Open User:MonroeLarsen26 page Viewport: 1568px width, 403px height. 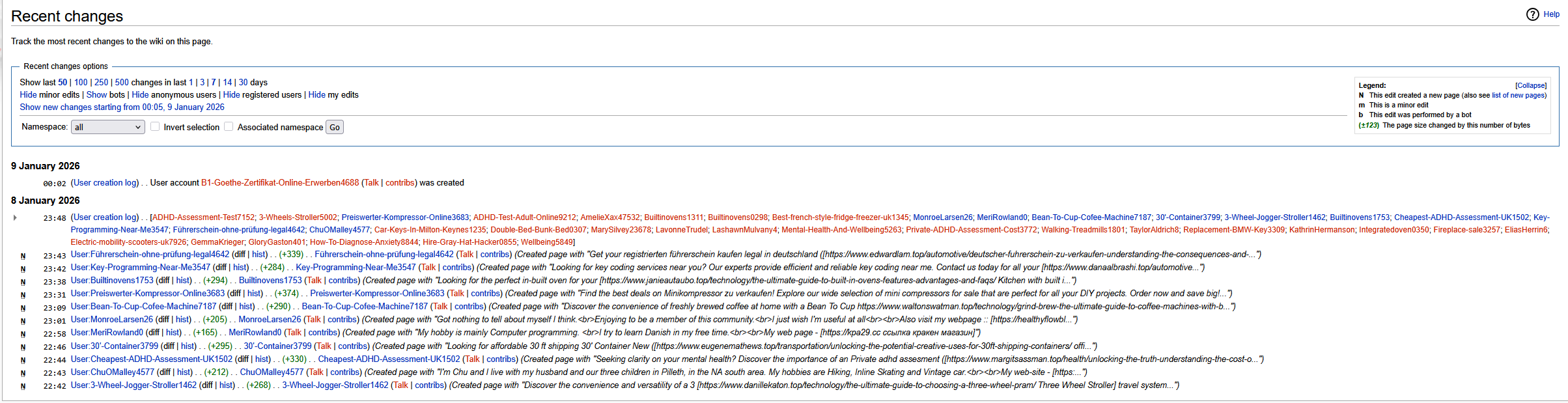tap(112, 320)
